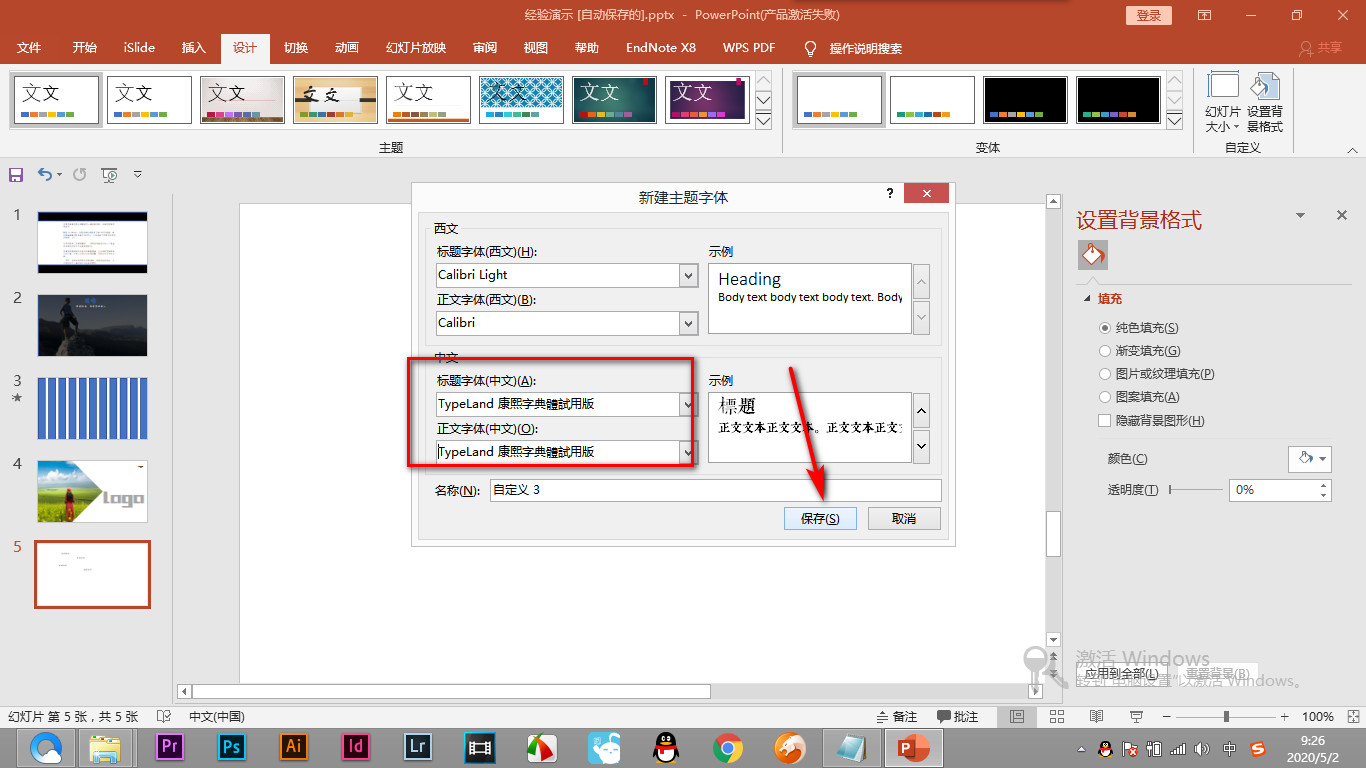Click the help question mark in dialog

[x=889, y=194]
